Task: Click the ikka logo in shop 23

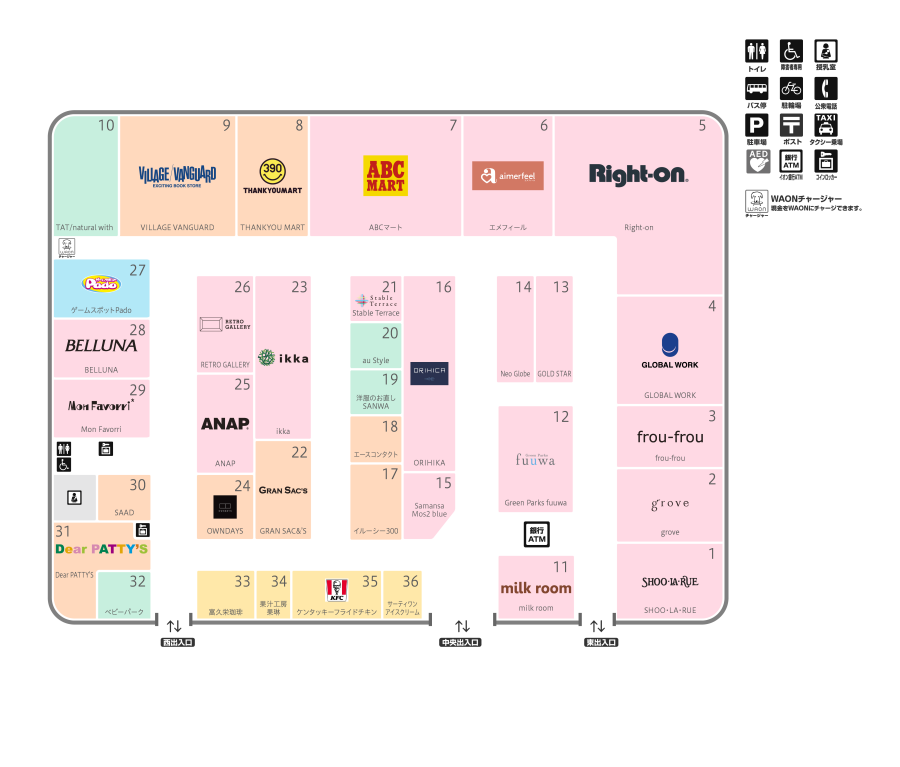Action: tap(283, 358)
